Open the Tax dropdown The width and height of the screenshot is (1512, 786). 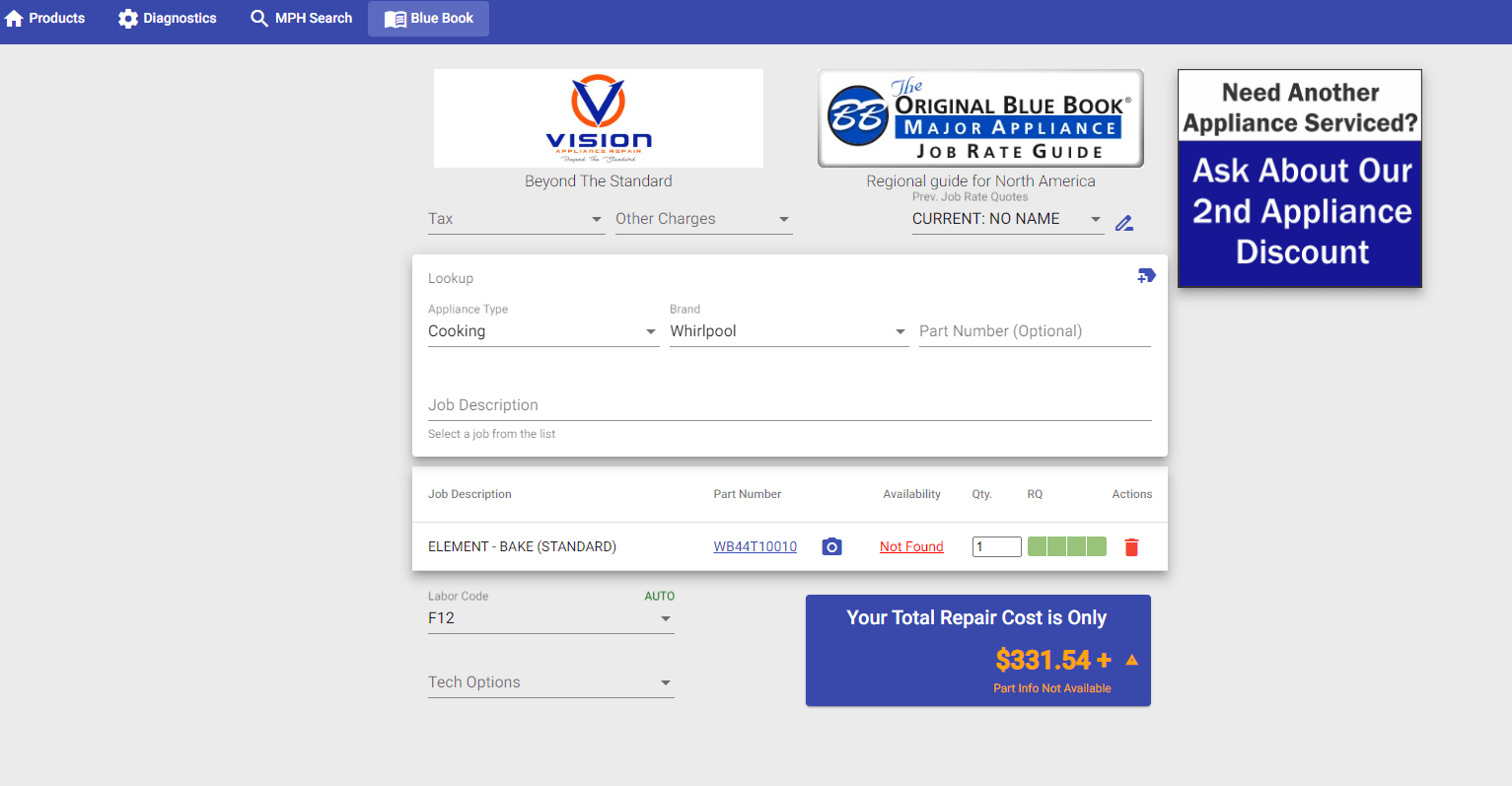[516, 219]
